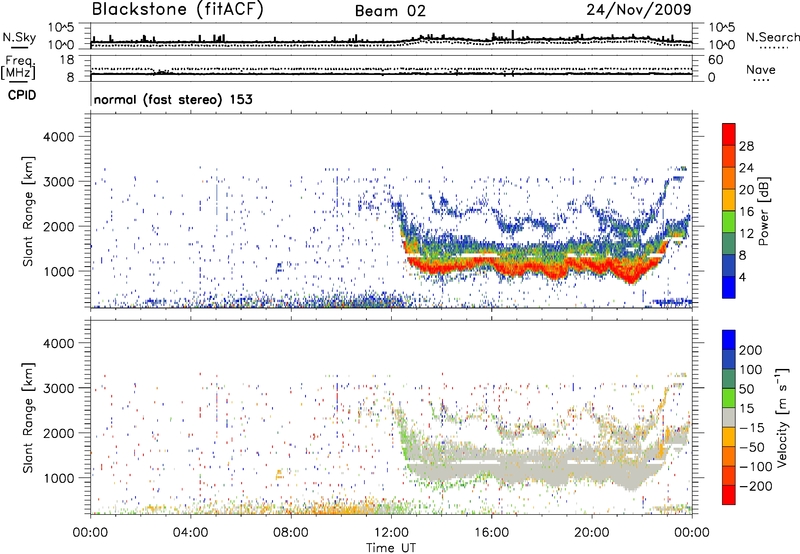Click the 'Velocity [m s⁻¹]' colorbar title
This screenshot has height=554, width=800.
coord(782,417)
